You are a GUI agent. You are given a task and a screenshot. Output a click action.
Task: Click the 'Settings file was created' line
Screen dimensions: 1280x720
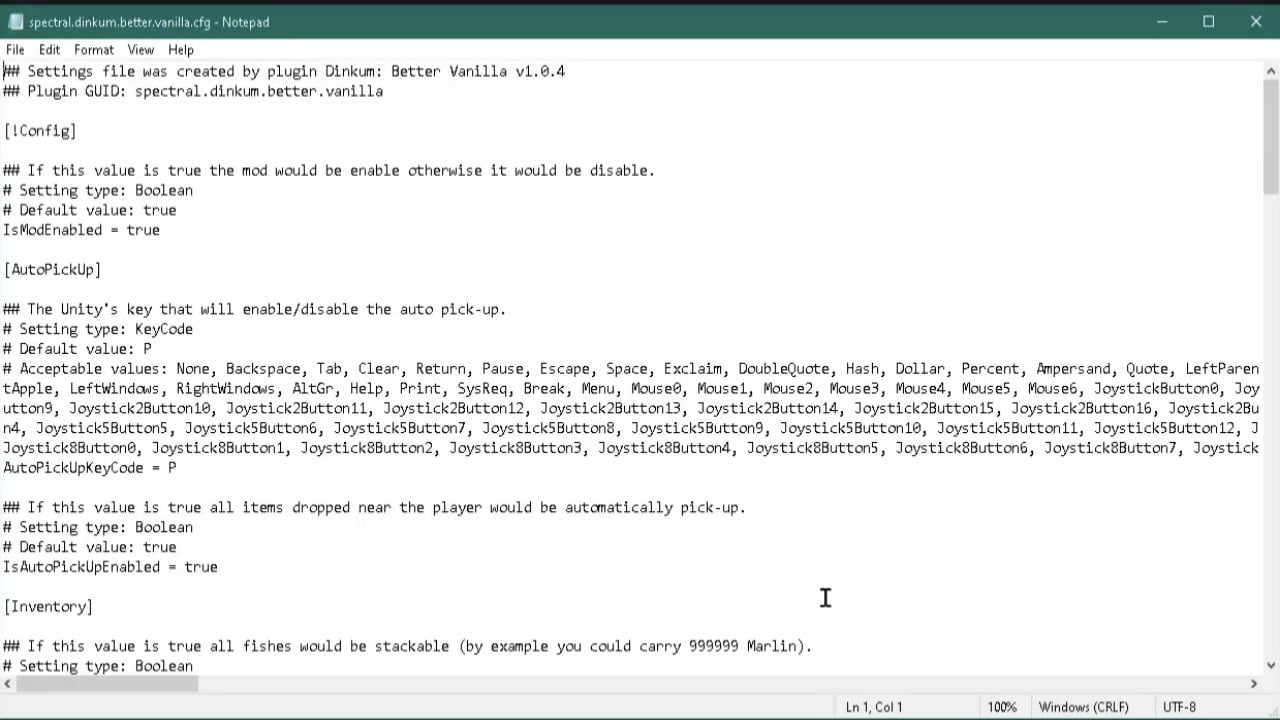pos(284,71)
